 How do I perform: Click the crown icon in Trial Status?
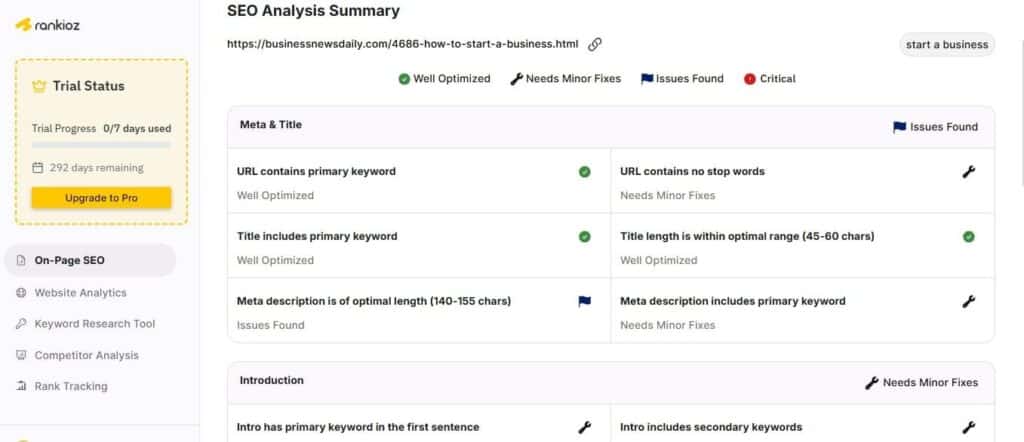pos(40,86)
